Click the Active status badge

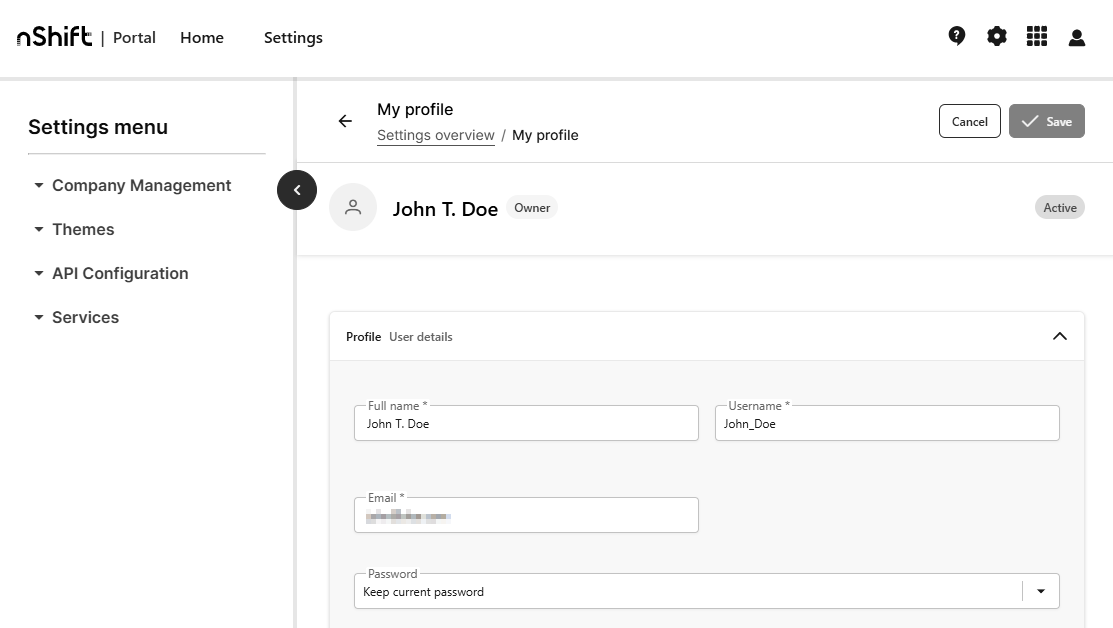point(1059,207)
